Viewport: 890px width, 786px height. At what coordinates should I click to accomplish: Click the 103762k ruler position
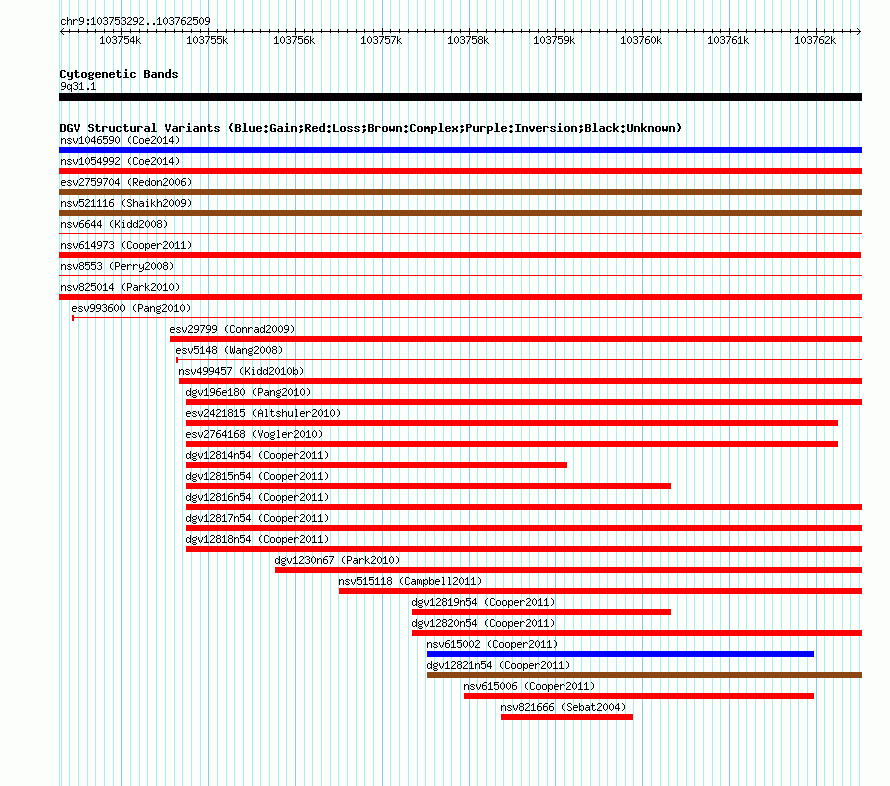pos(815,40)
